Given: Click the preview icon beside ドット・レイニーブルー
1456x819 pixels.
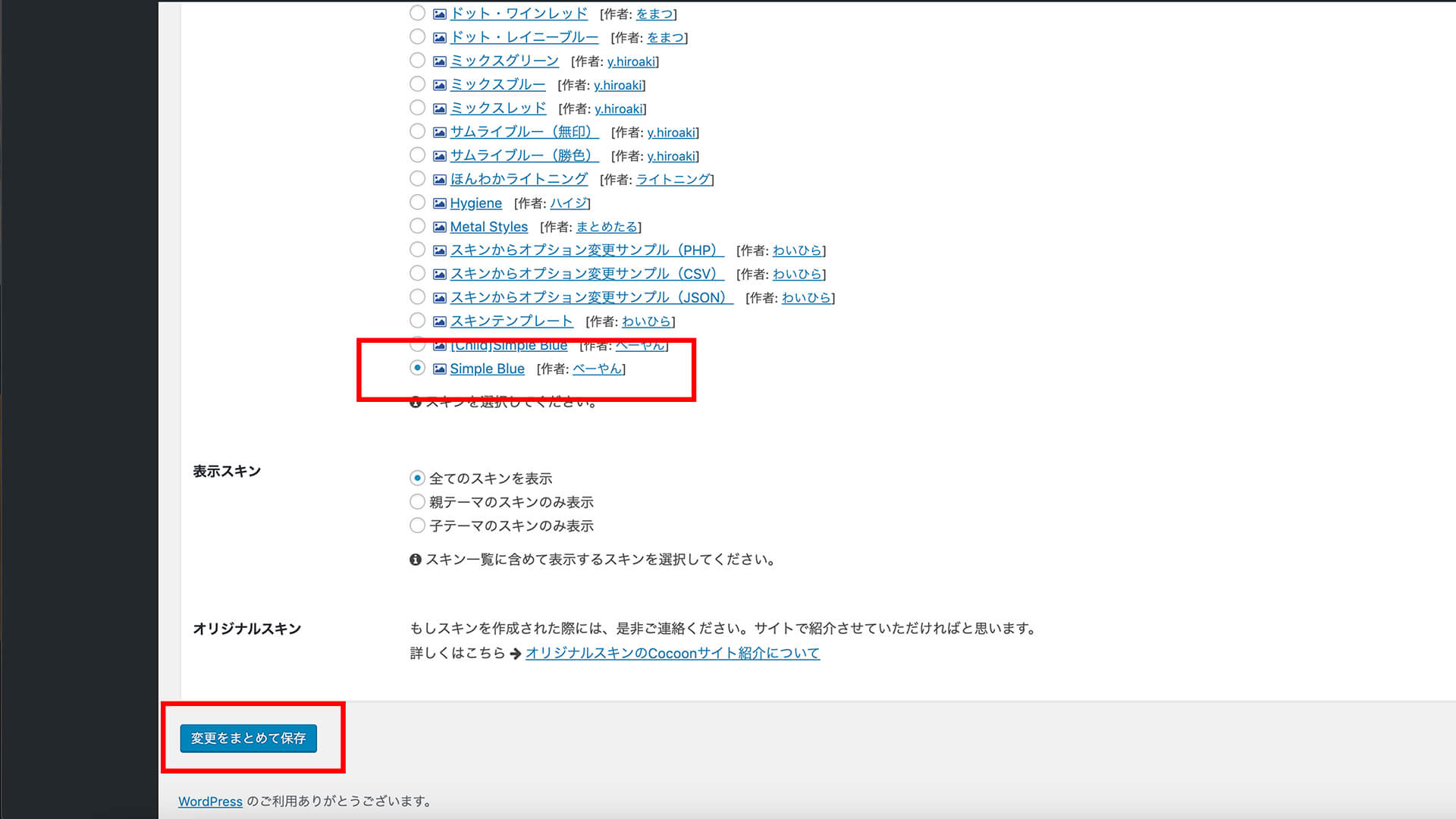Looking at the screenshot, I should (x=440, y=36).
